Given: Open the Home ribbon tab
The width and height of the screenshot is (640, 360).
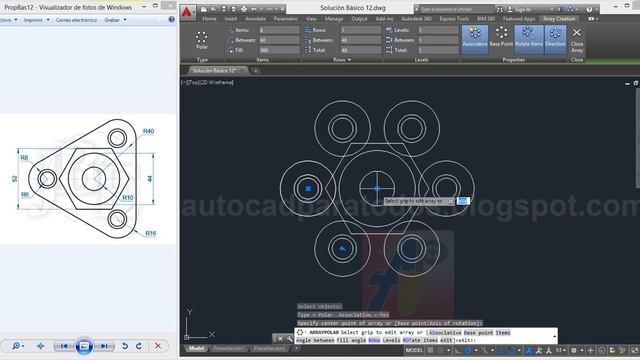Looking at the screenshot, I should pos(209,19).
